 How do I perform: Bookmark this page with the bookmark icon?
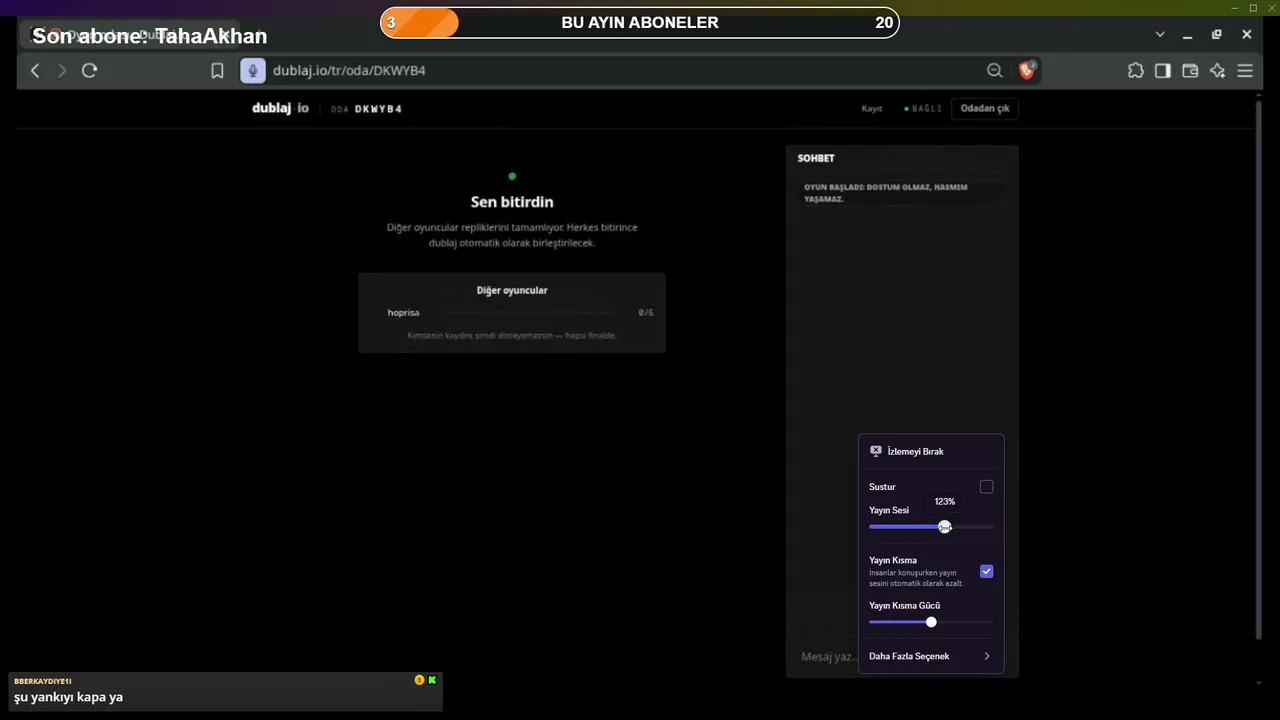click(217, 71)
